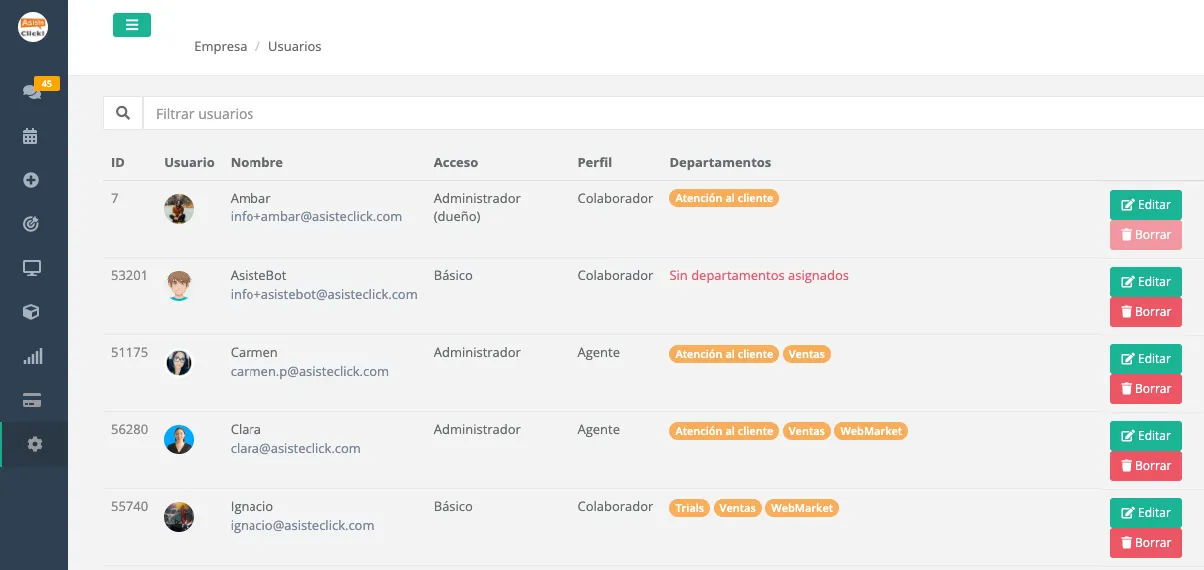Click the search magnifier icon
The width and height of the screenshot is (1204, 570).
[x=123, y=113]
